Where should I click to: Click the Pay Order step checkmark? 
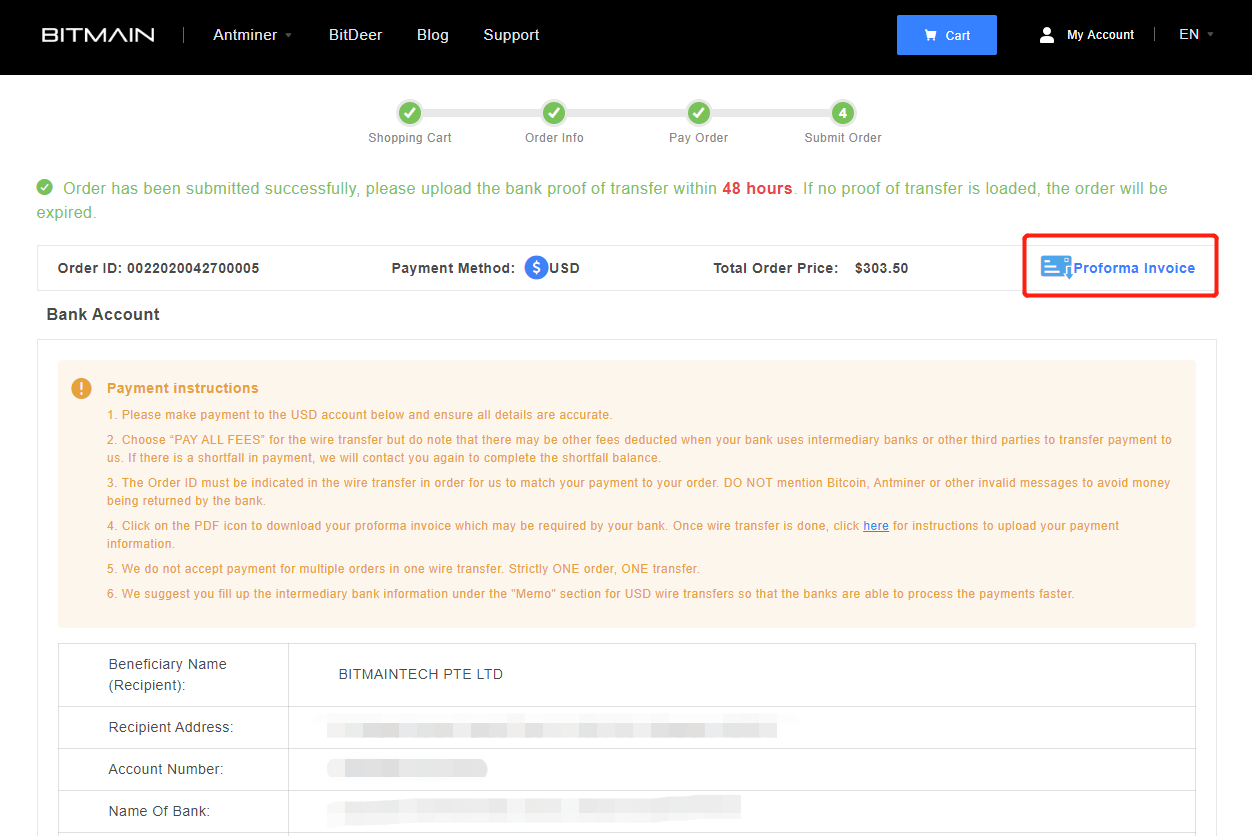tap(698, 113)
